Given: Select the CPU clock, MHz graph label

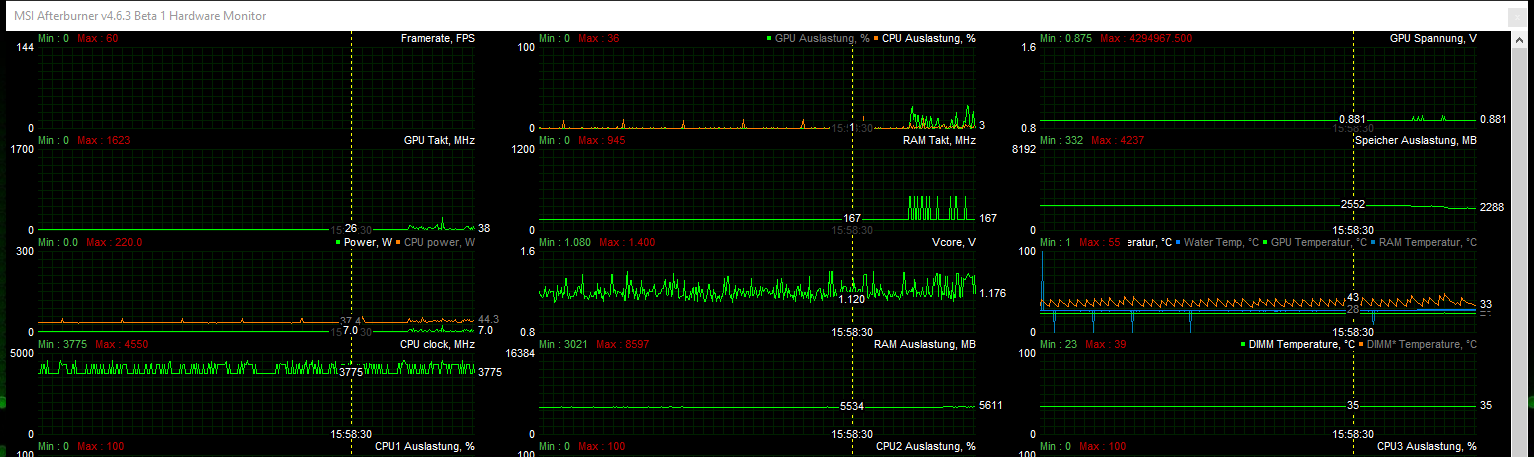Looking at the screenshot, I should tap(437, 344).
